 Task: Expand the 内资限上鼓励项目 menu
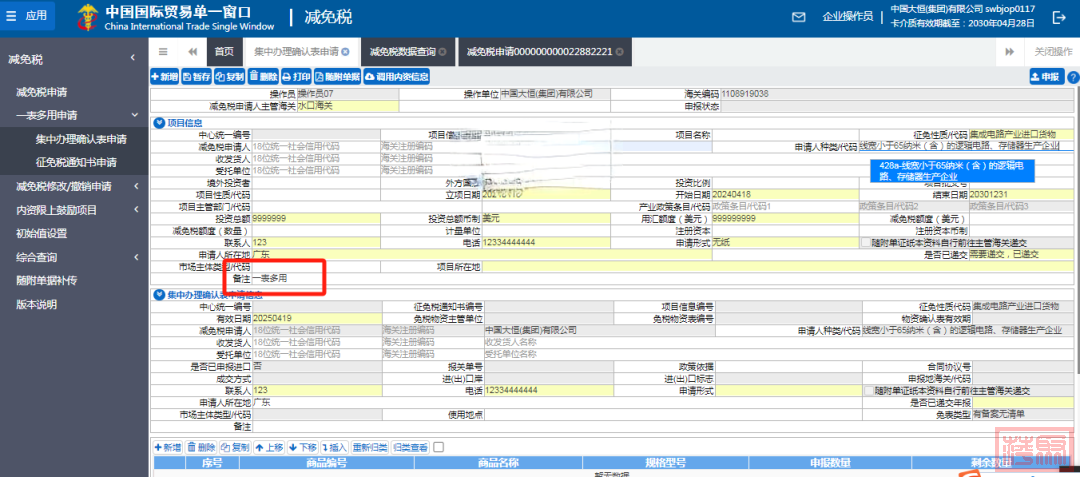click(136, 210)
